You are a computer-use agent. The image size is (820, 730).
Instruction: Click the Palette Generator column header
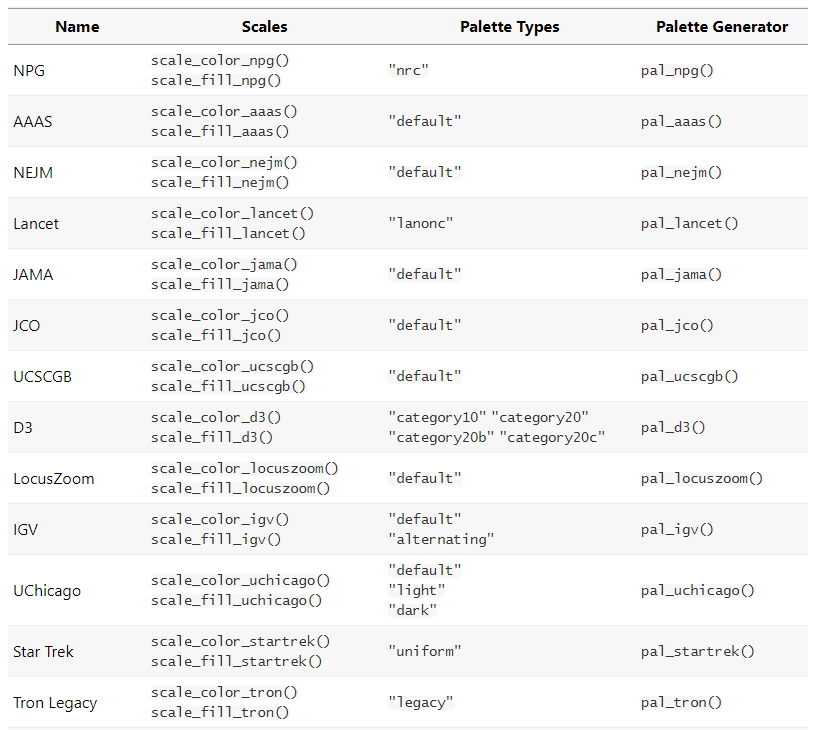pos(721,27)
